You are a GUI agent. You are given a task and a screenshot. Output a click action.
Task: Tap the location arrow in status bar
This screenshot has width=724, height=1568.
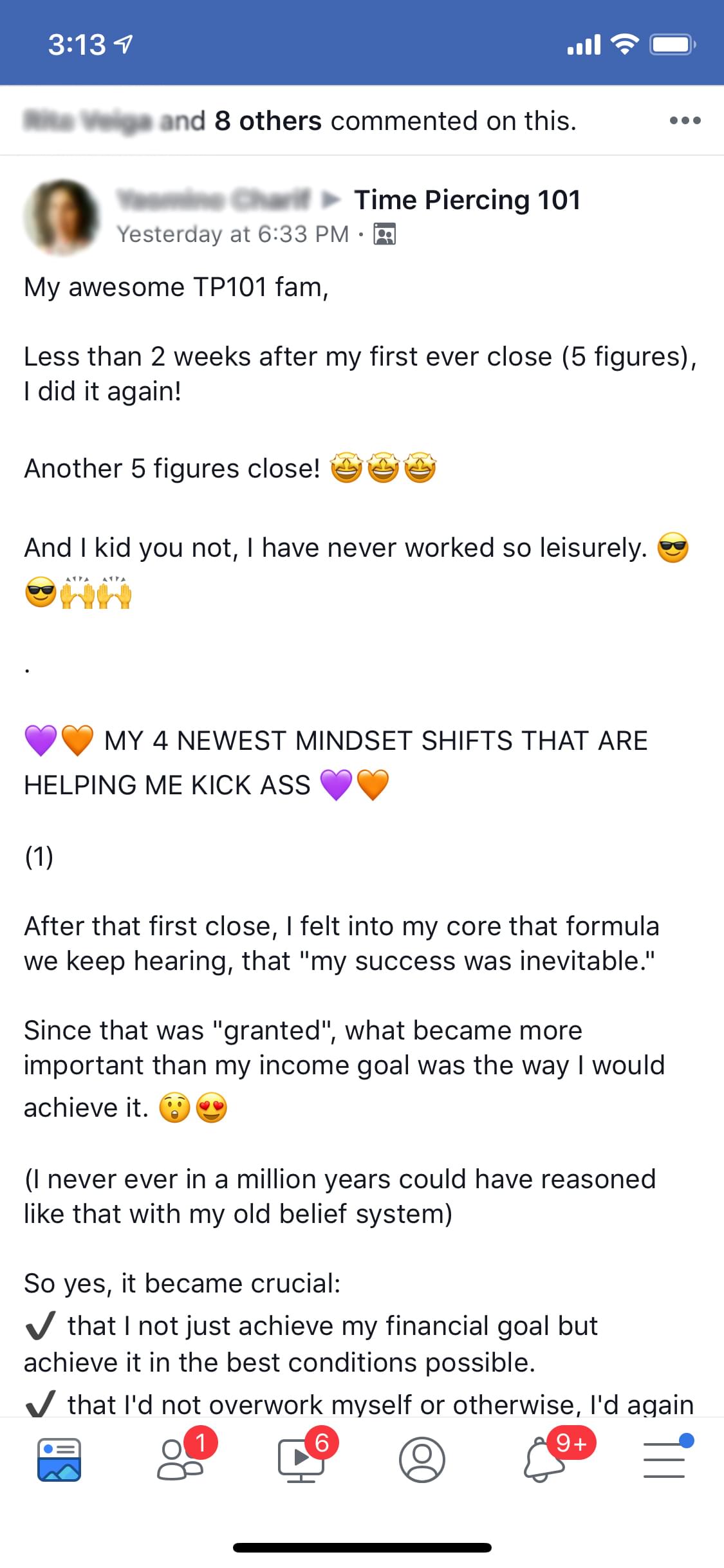[124, 44]
